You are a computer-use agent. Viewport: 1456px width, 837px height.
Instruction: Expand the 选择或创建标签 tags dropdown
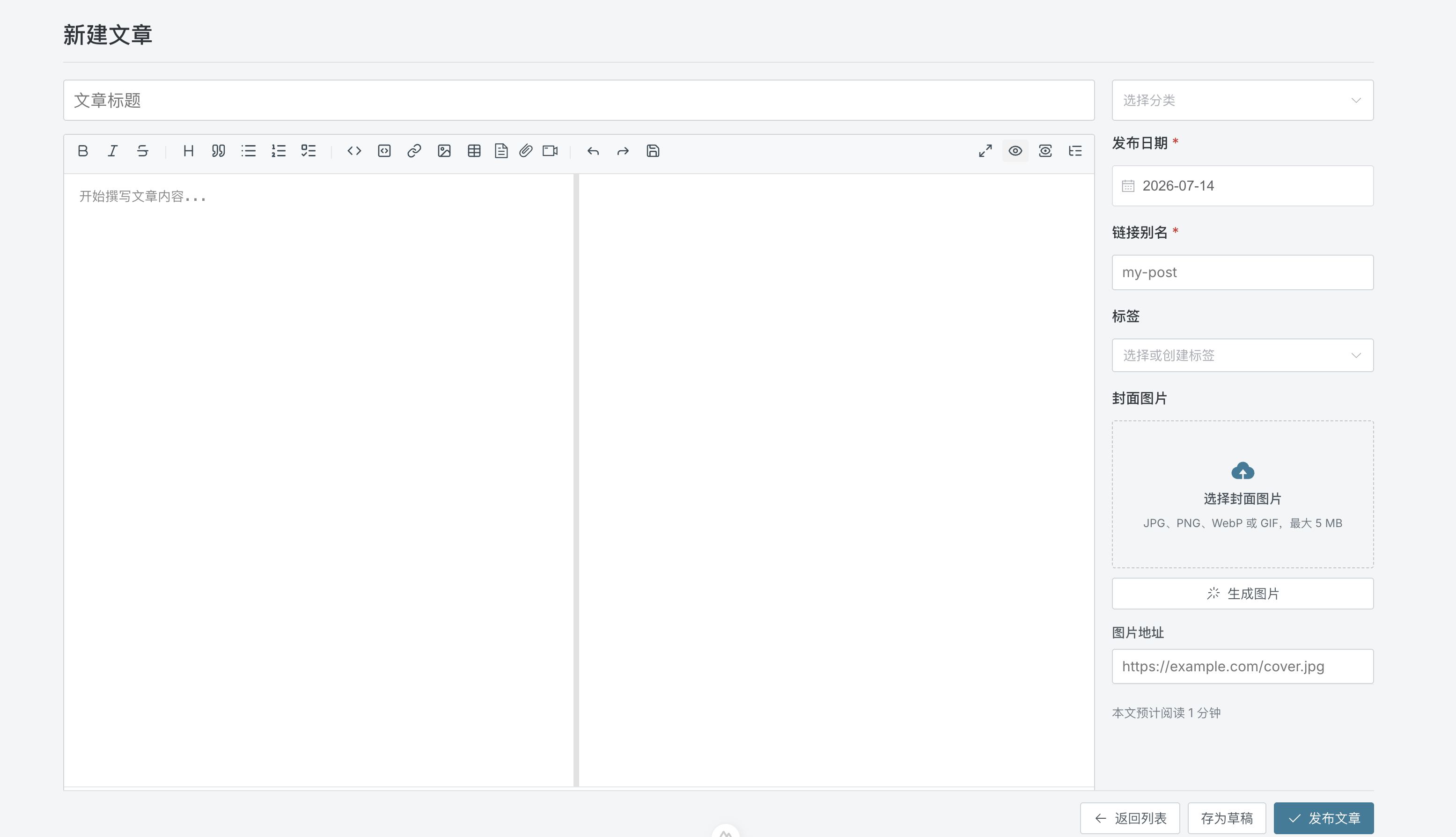[1242, 355]
